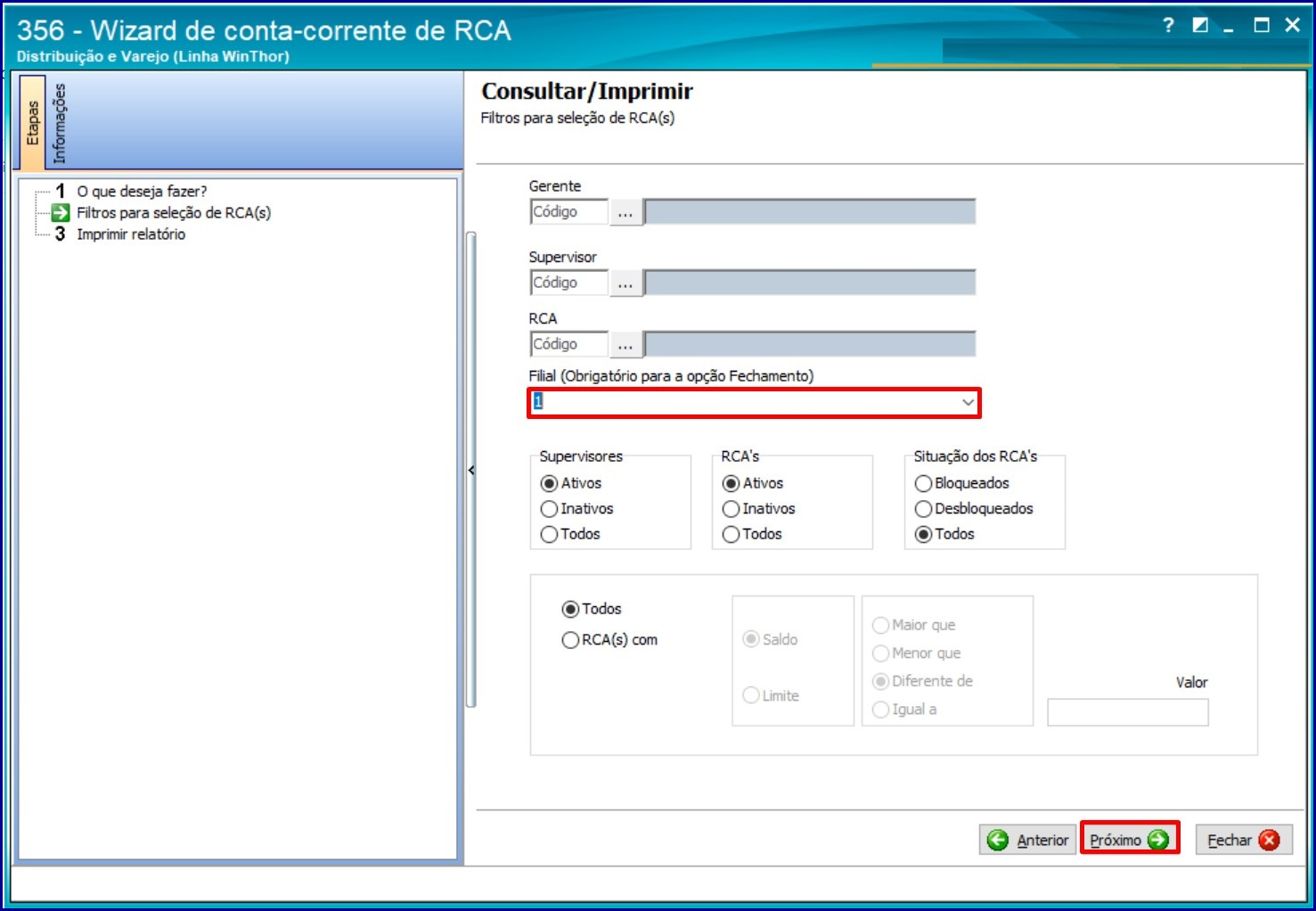Click the Gerente description gray field
The width and height of the screenshot is (1316, 911).
tap(810, 212)
